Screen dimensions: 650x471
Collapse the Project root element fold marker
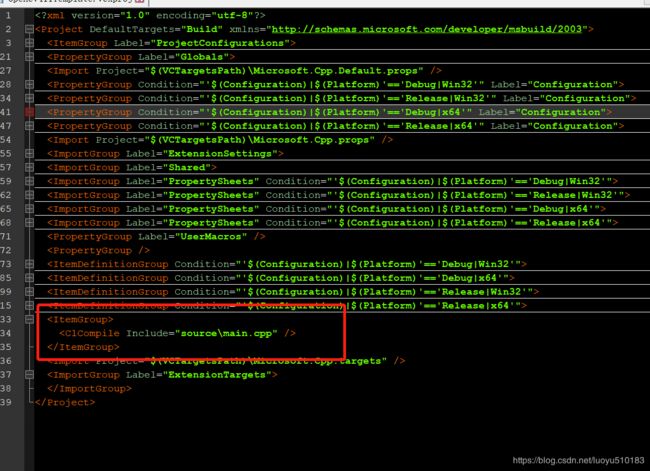[x=29, y=29]
